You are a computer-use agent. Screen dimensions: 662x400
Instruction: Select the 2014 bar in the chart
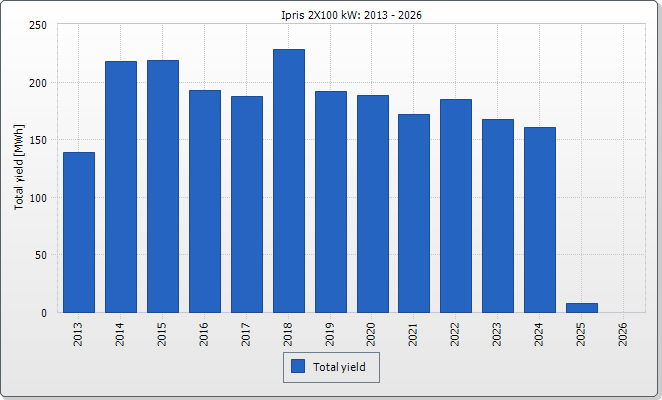(121, 187)
